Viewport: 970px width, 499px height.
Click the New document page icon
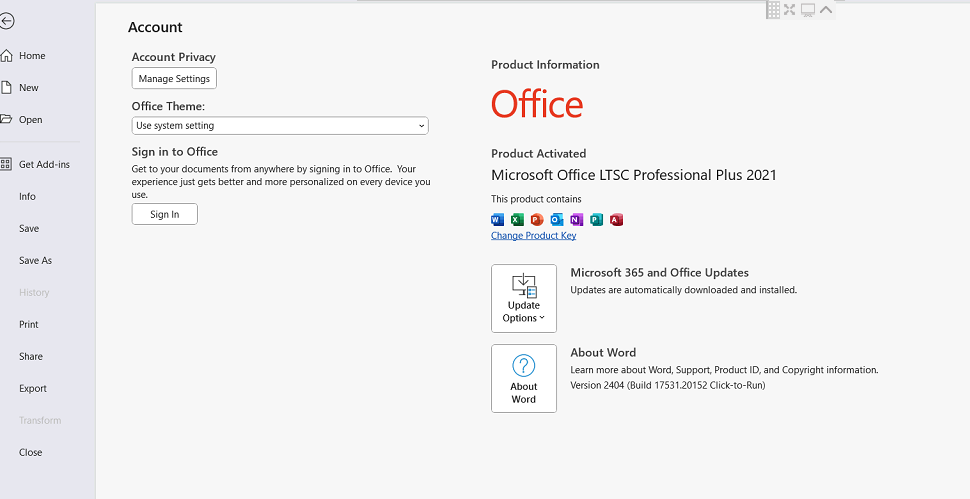tap(6, 88)
